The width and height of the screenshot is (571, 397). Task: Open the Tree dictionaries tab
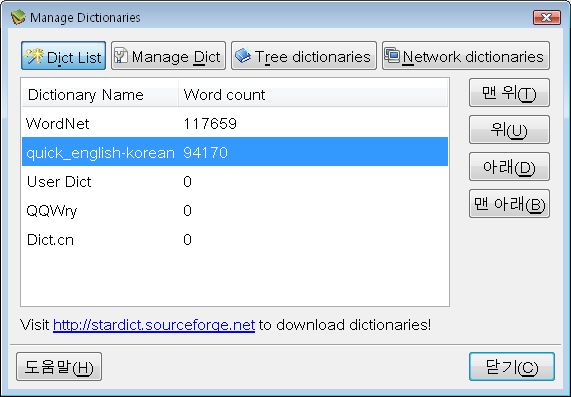pos(304,56)
